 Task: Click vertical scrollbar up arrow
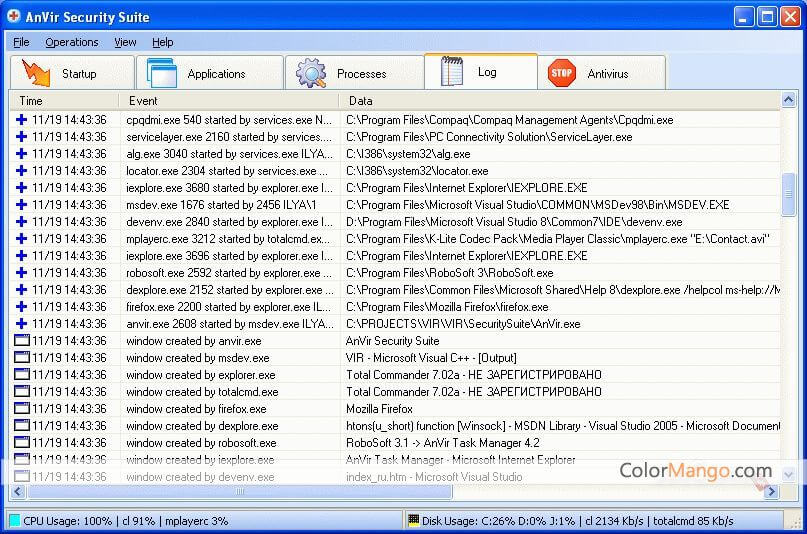[788, 100]
